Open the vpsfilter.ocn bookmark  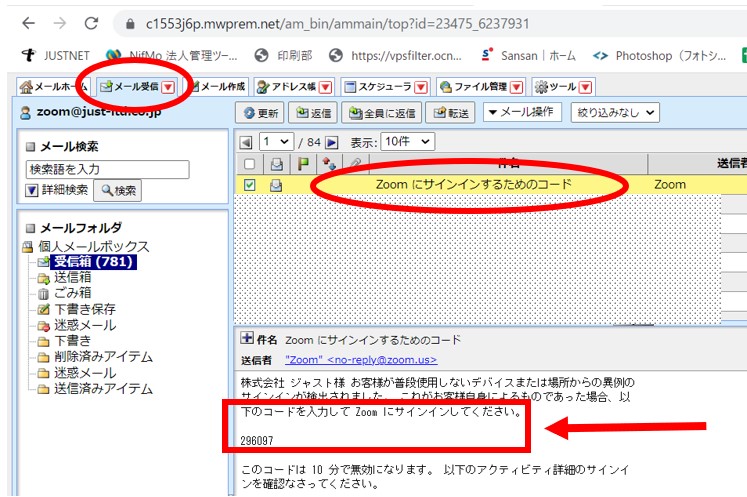click(395, 56)
